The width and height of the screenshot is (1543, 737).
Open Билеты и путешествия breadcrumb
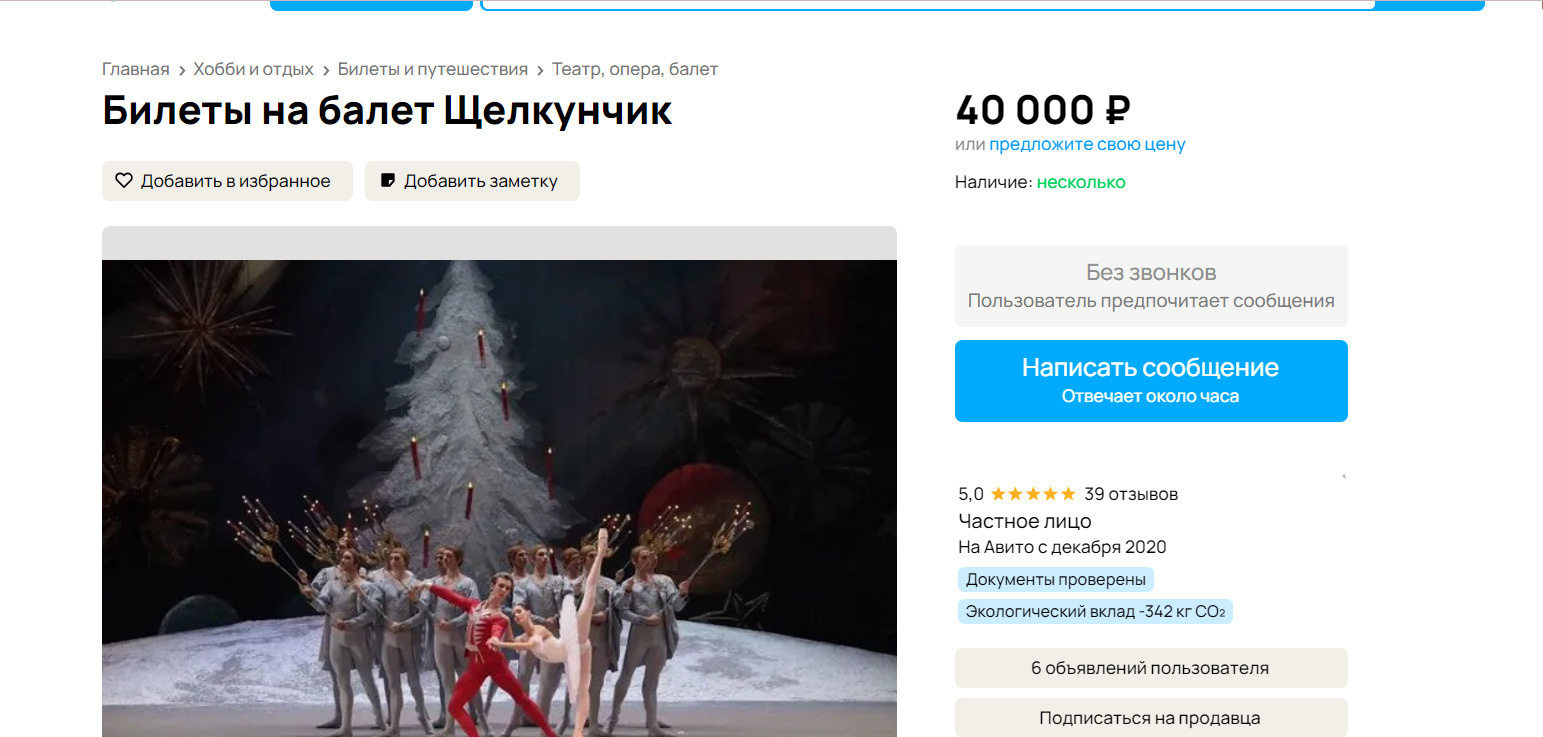[x=433, y=69]
